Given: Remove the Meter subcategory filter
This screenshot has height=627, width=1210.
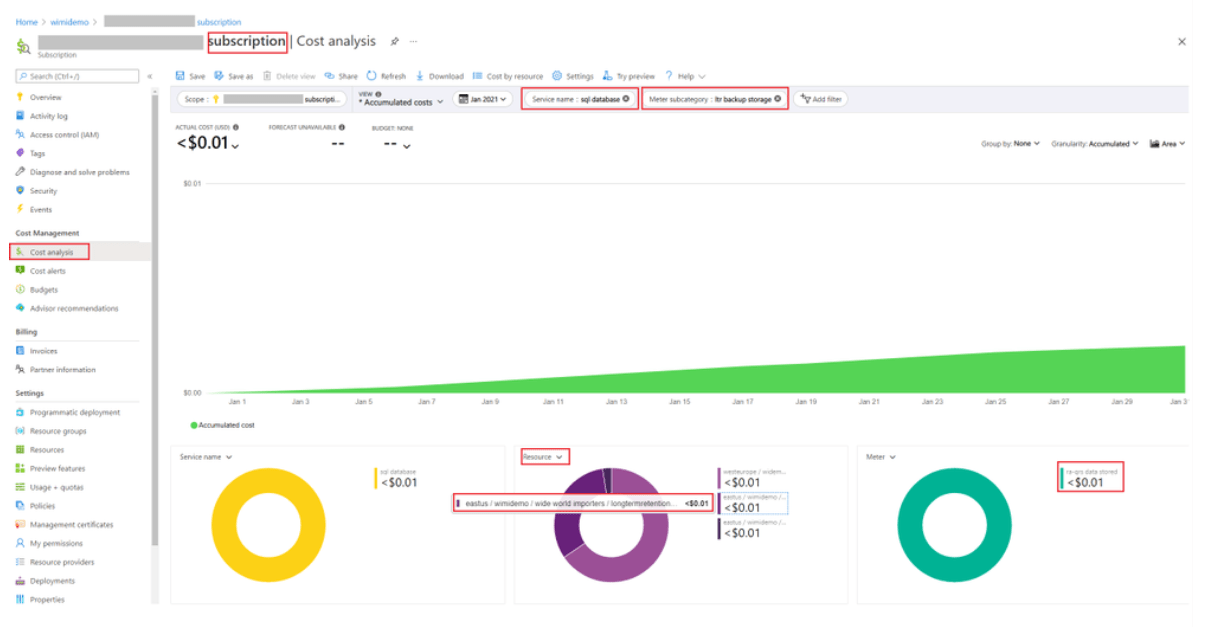Looking at the screenshot, I should pyautogui.click(x=778, y=99).
